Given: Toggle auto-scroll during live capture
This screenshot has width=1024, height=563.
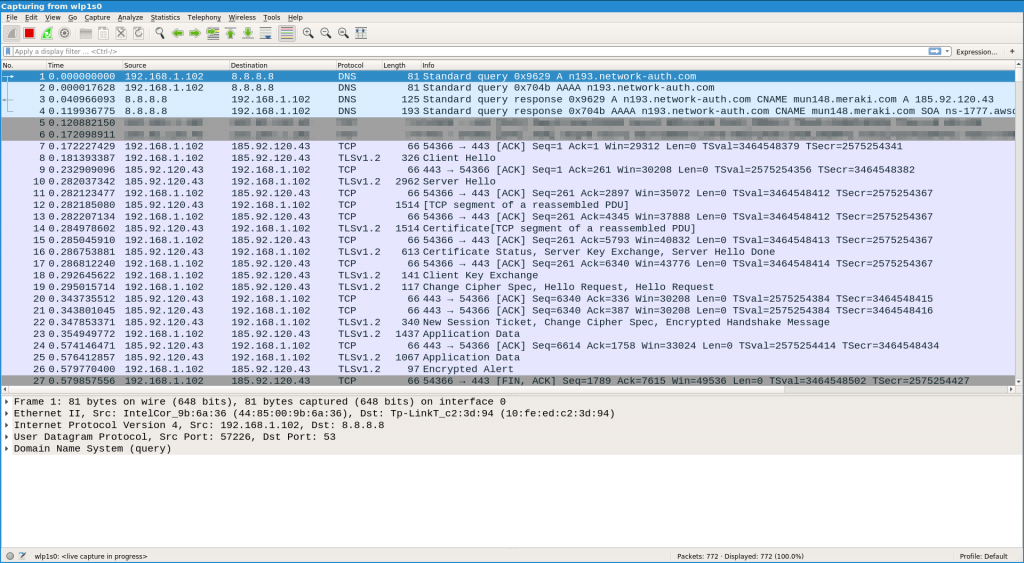Looking at the screenshot, I should tap(265, 33).
